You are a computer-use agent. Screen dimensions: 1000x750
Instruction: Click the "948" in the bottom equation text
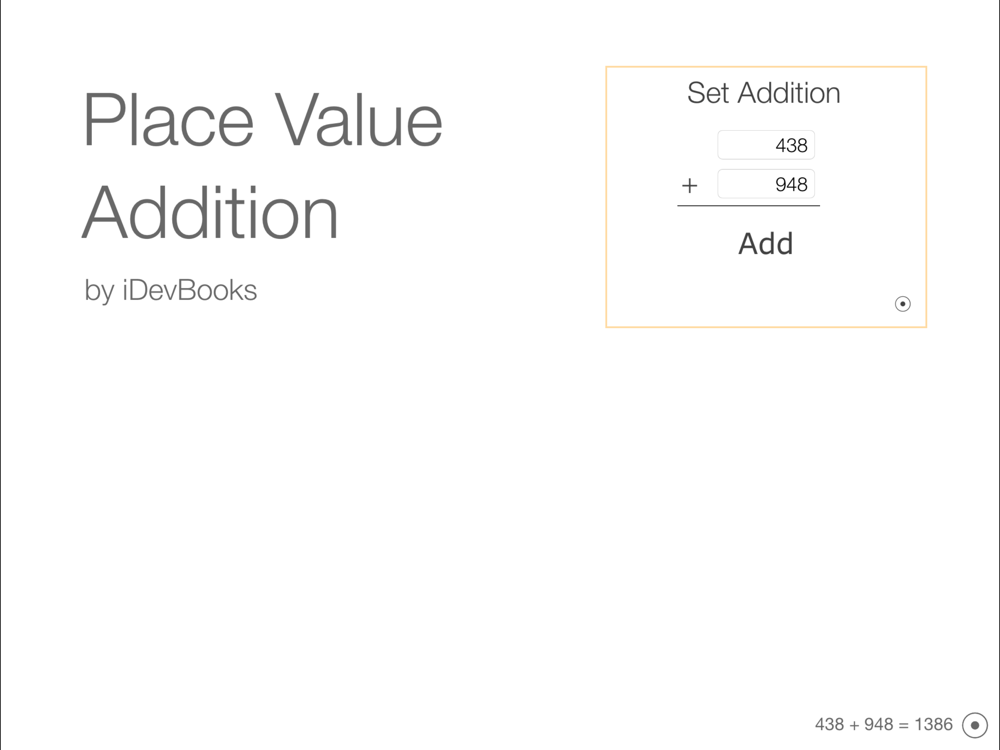[879, 725]
